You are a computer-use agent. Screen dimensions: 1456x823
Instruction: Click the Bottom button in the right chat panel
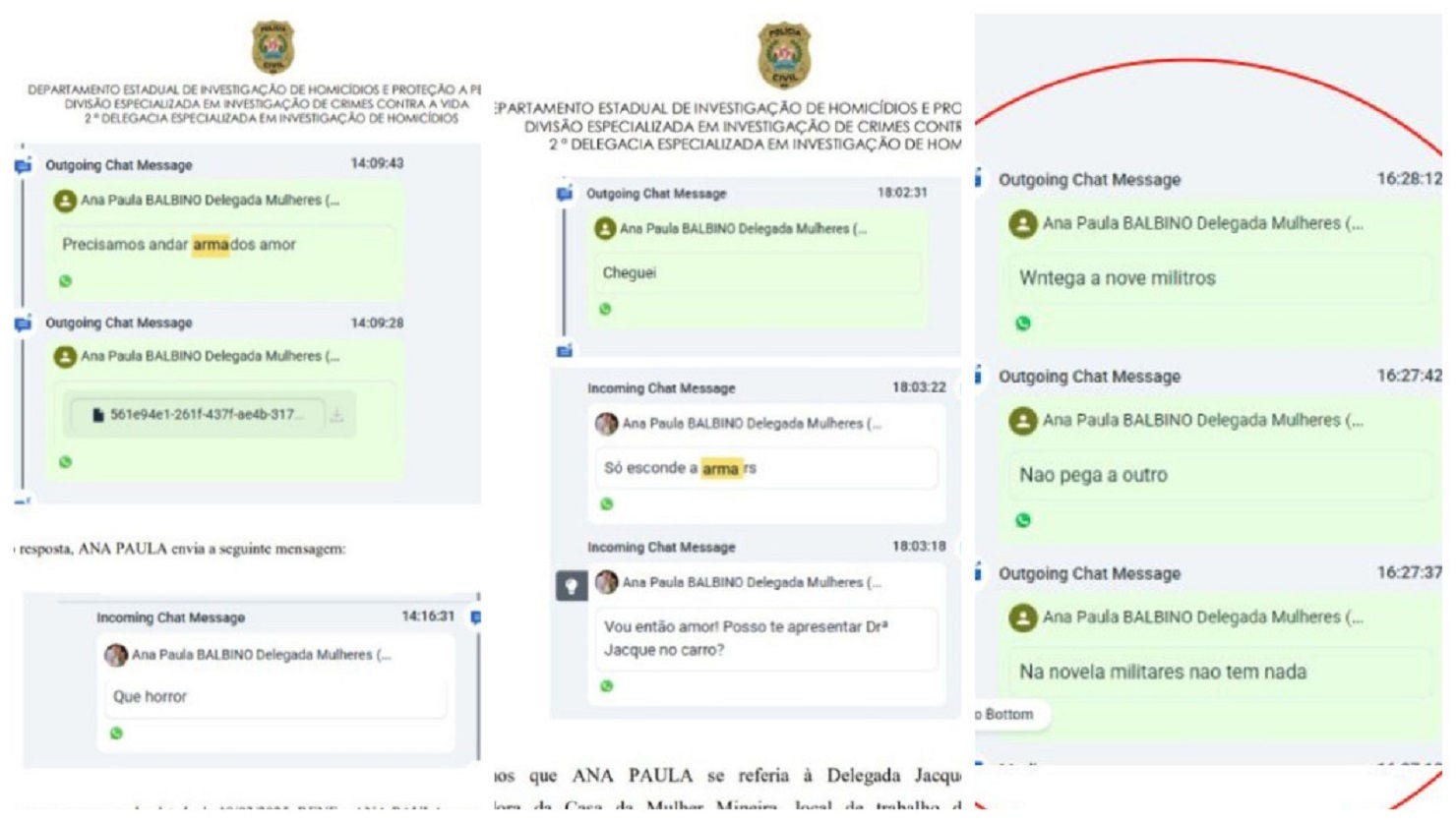pos(1009,715)
